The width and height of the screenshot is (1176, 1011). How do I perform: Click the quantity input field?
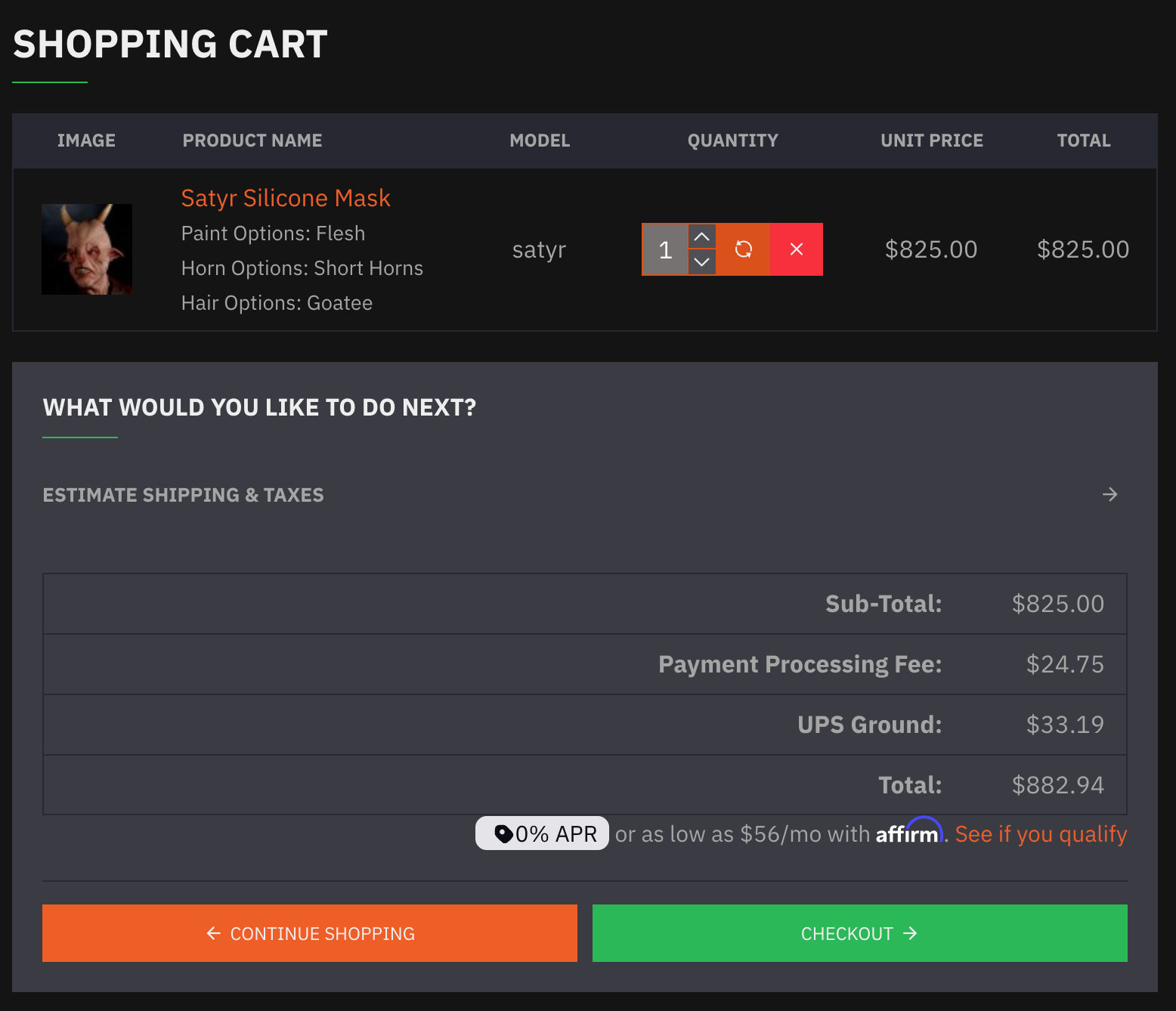point(665,249)
